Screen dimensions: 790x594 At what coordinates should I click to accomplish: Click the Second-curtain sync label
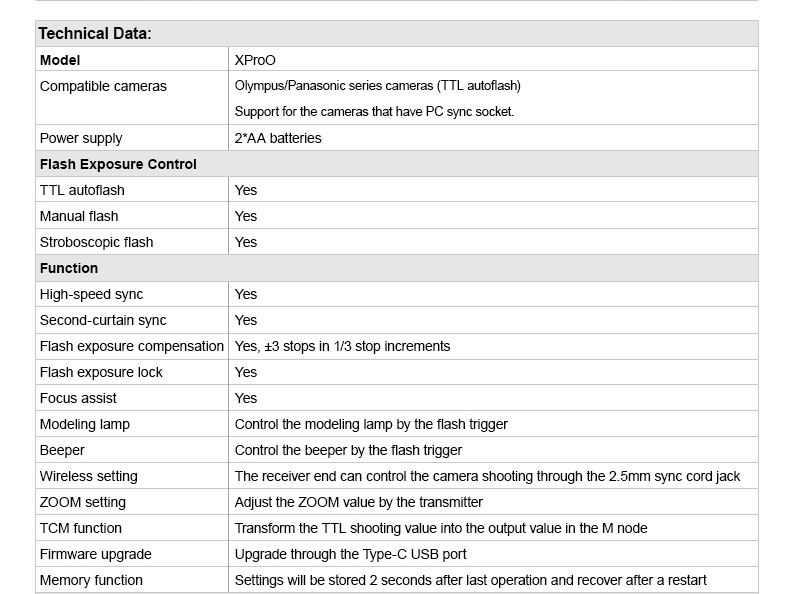(x=103, y=320)
